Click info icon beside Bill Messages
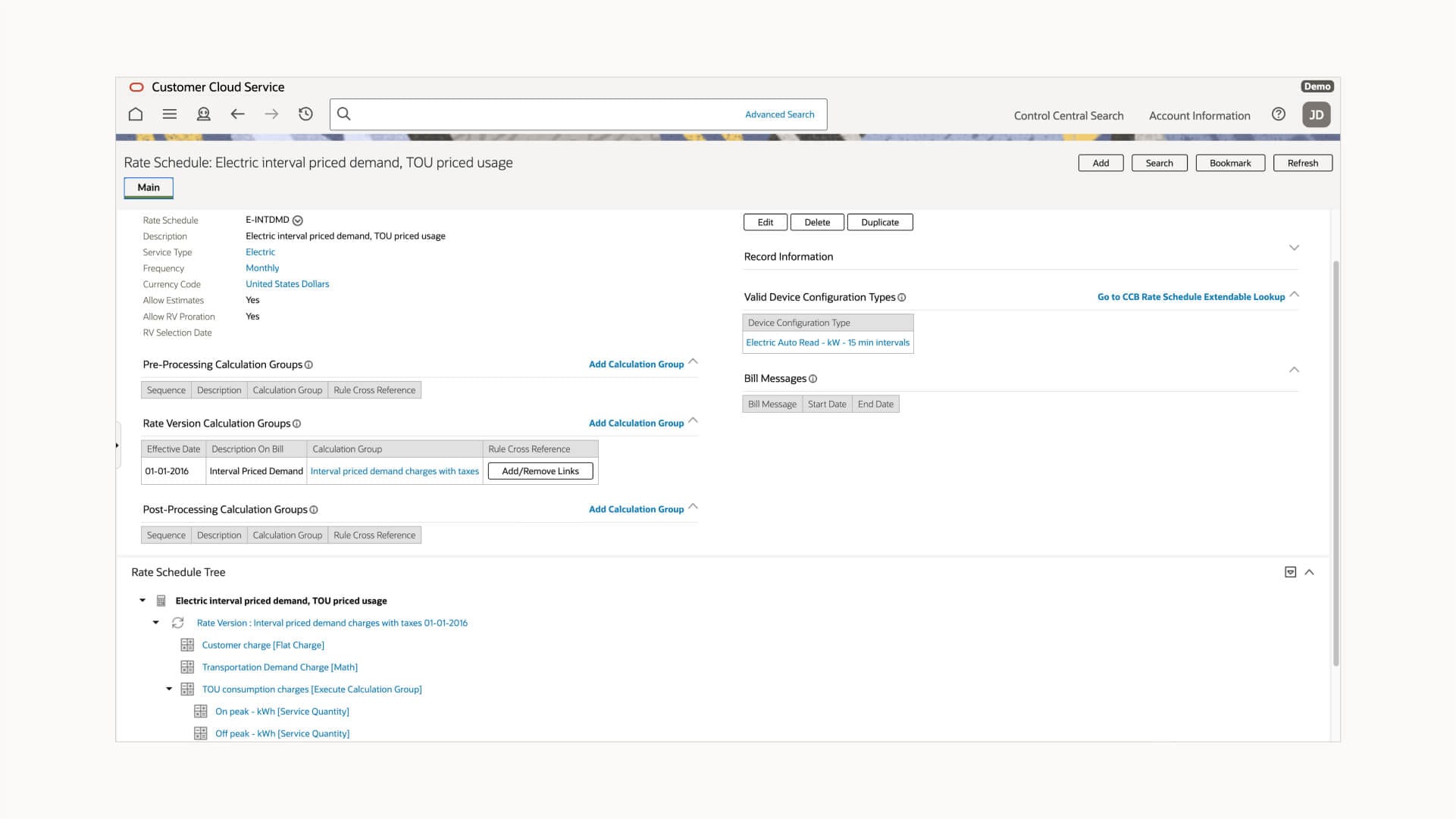The width and height of the screenshot is (1456, 819). tap(813, 379)
